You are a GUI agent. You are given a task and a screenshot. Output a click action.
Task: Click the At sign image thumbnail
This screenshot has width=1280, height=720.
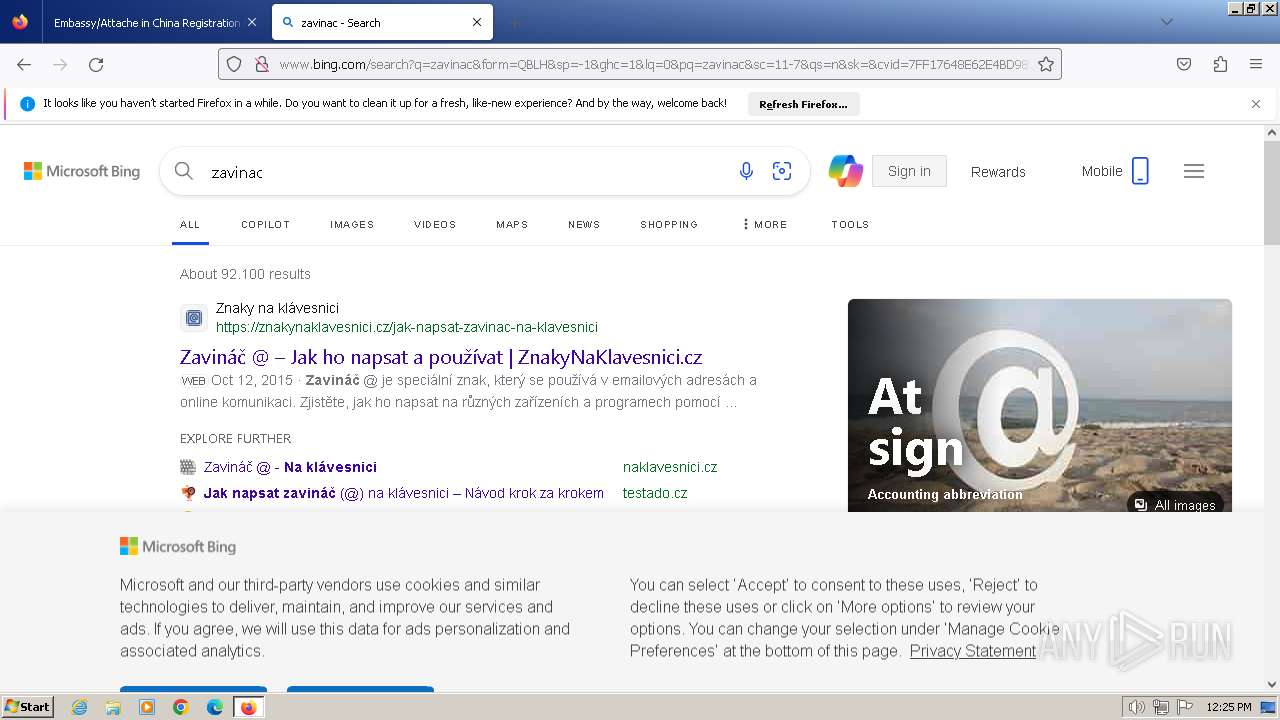tap(1040, 405)
